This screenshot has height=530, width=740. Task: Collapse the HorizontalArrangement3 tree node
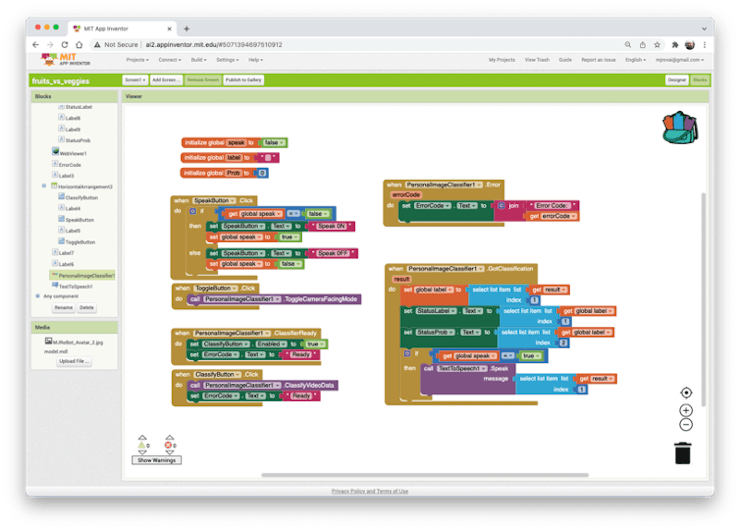point(43,186)
